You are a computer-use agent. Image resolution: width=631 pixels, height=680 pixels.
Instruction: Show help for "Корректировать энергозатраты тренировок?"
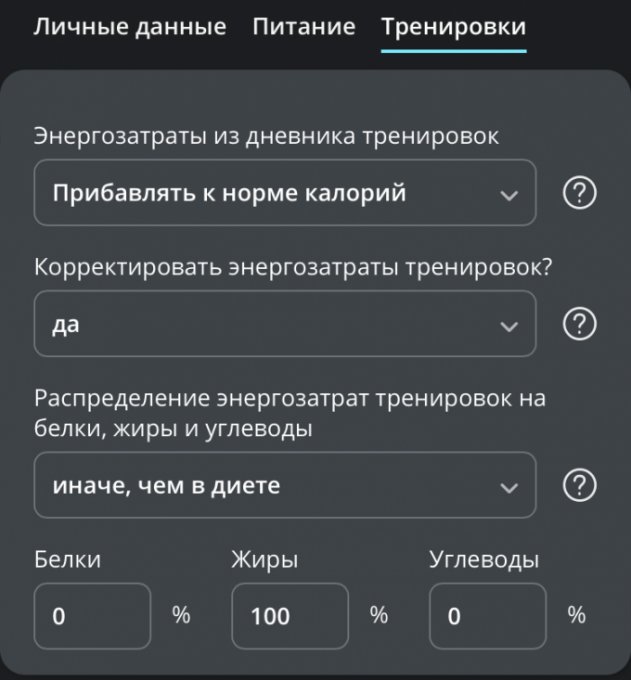coord(579,324)
